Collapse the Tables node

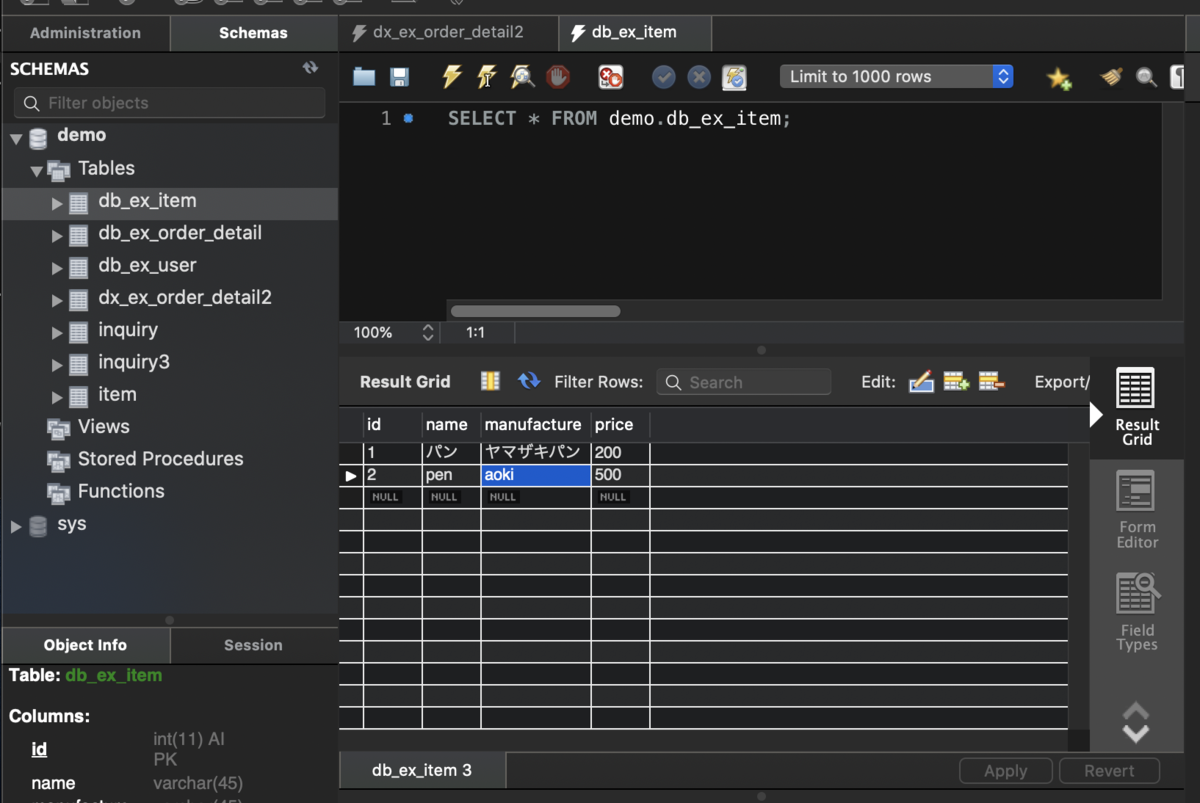[36, 168]
